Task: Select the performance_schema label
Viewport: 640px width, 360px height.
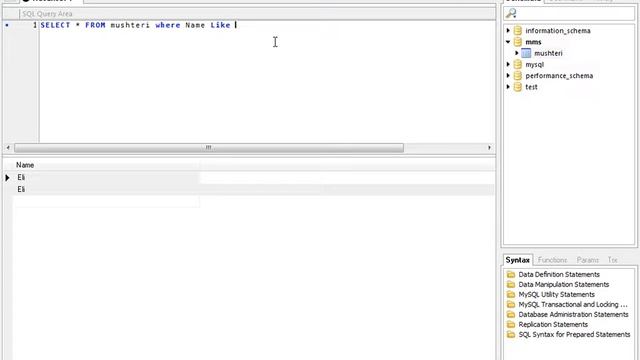Action: point(559,76)
